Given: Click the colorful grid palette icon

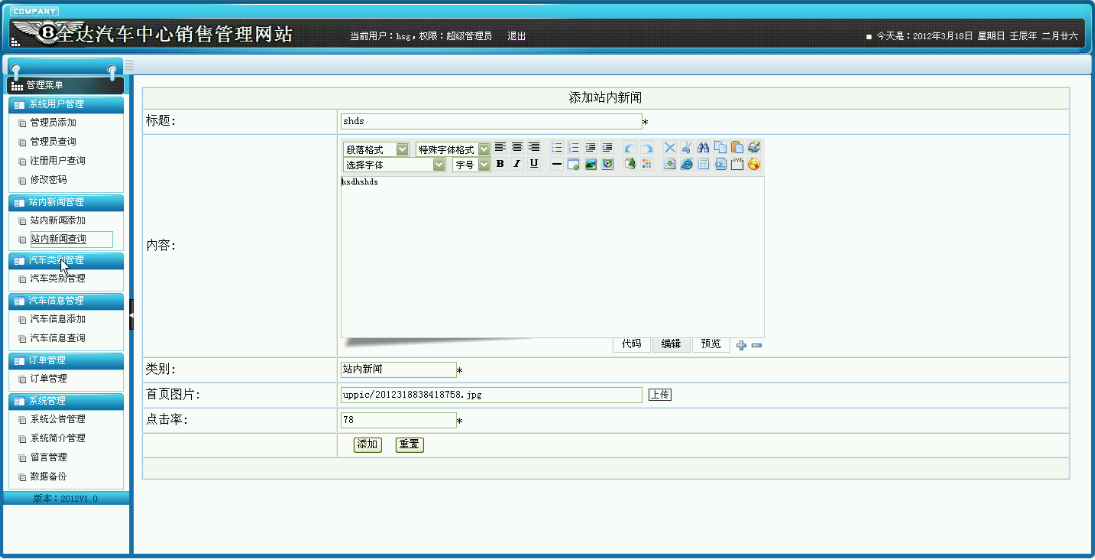Looking at the screenshot, I should tap(647, 164).
